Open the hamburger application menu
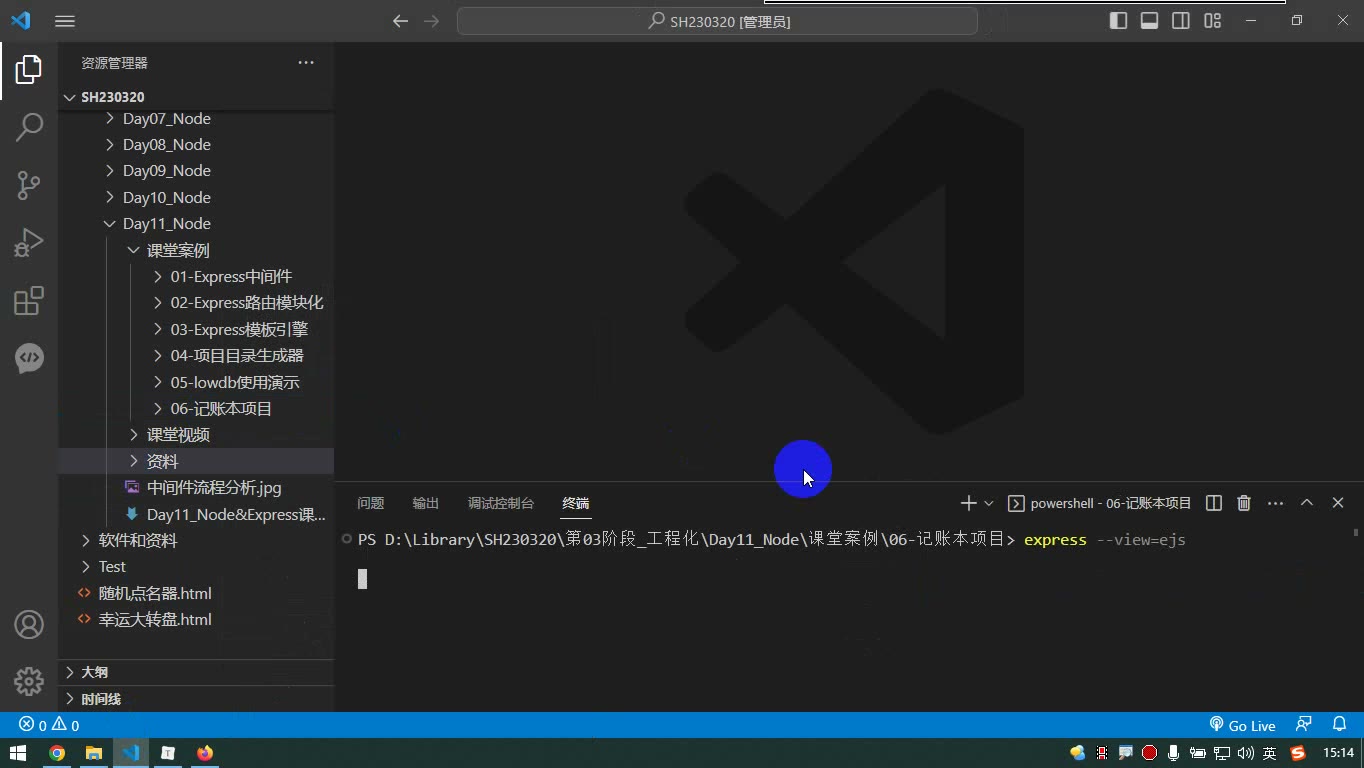1364x768 pixels. 65,21
